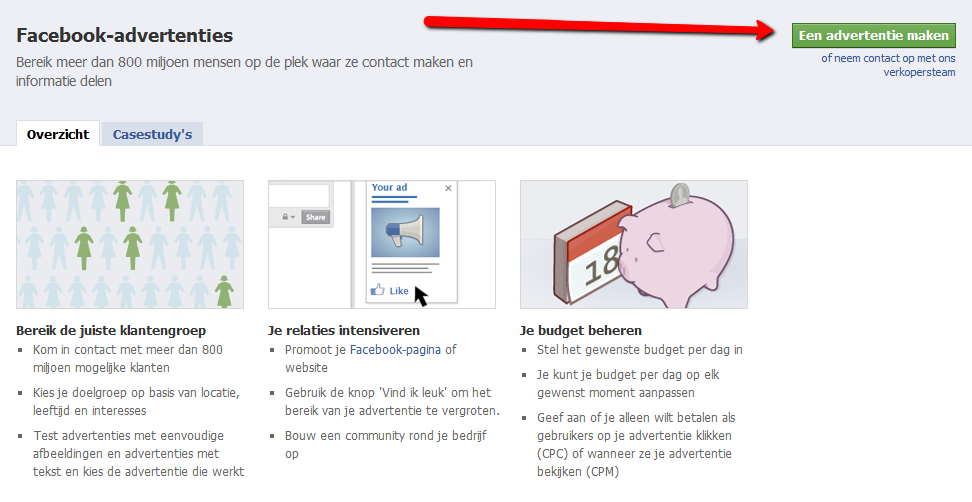Click 'Stel het gewenste budget per dag in'
972x502 pixels.
[x=640, y=350]
